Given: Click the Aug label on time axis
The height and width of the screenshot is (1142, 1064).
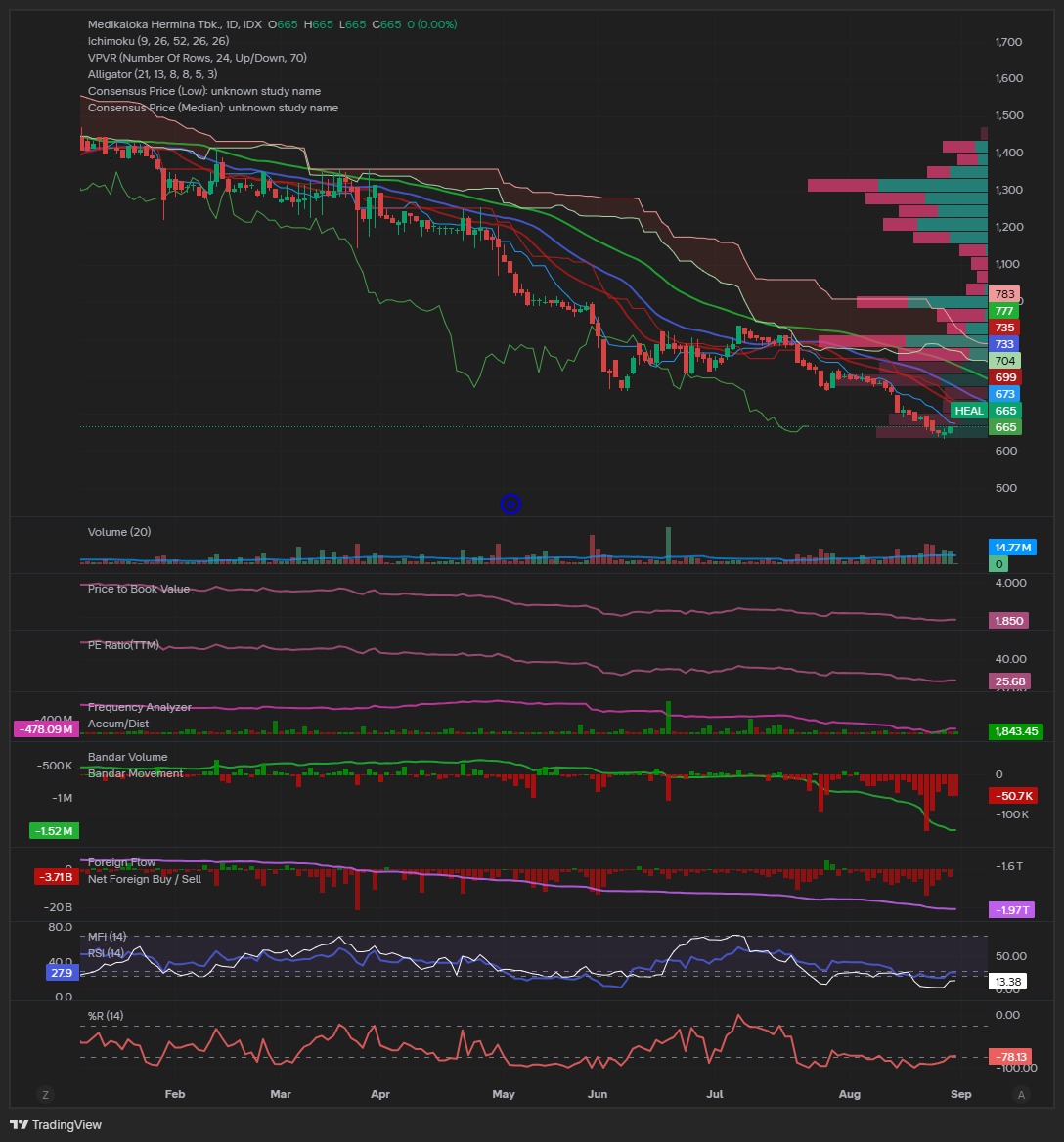Looking at the screenshot, I should 849,1094.
